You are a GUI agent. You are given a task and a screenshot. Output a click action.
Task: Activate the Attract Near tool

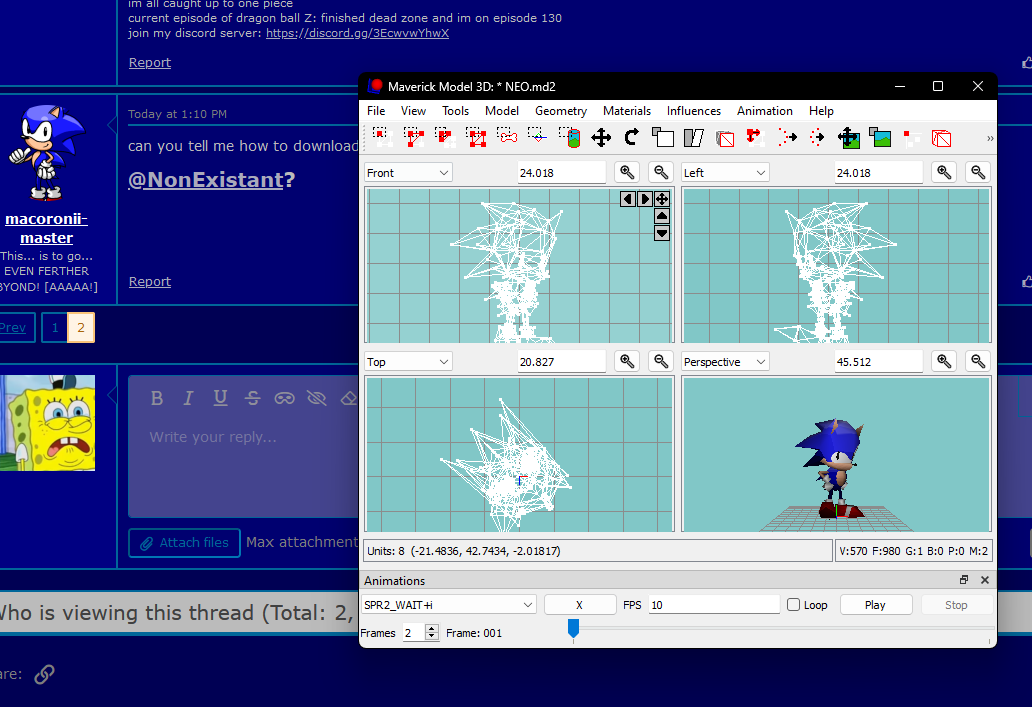coord(817,138)
